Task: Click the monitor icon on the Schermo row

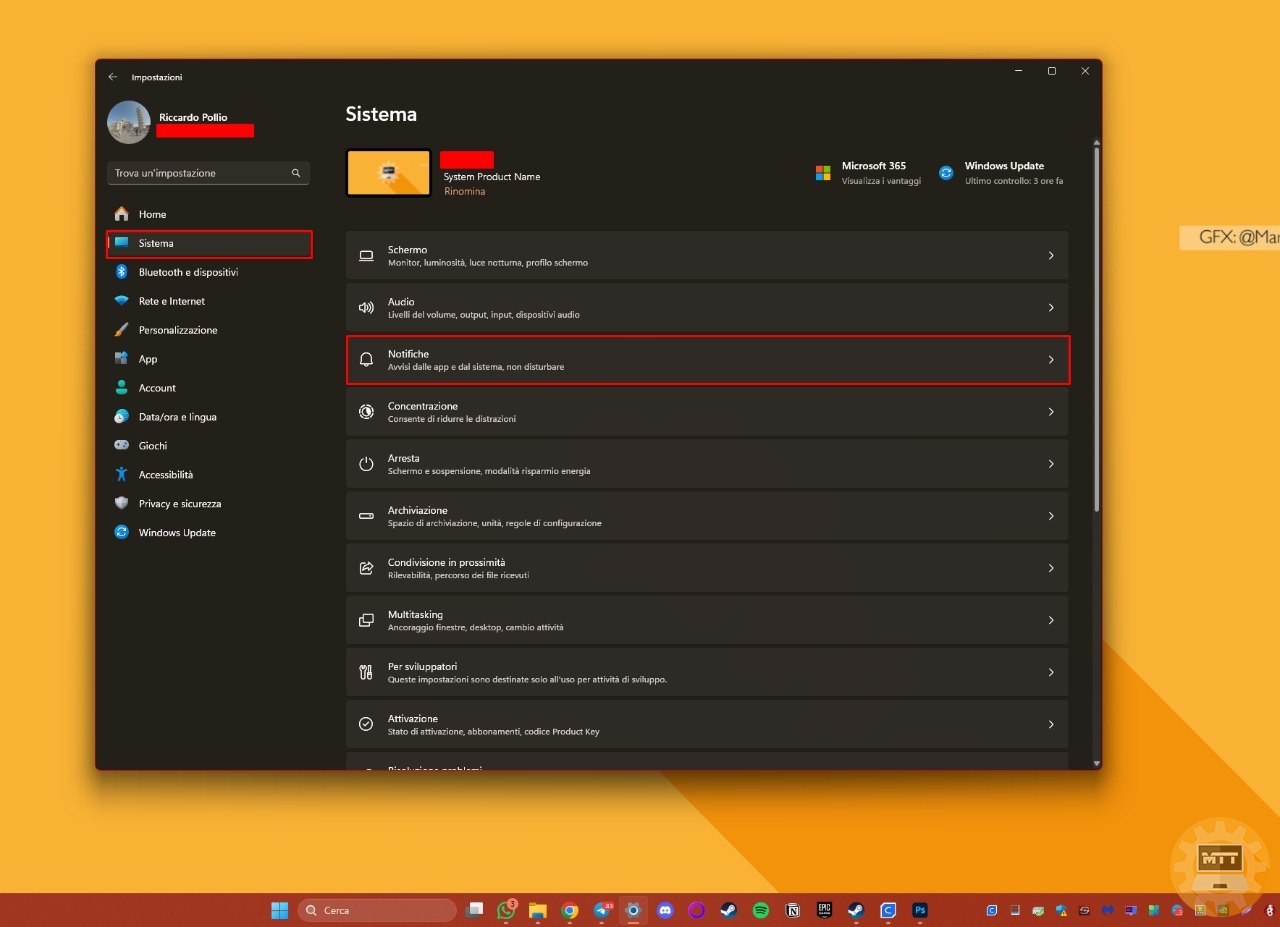Action: click(365, 255)
